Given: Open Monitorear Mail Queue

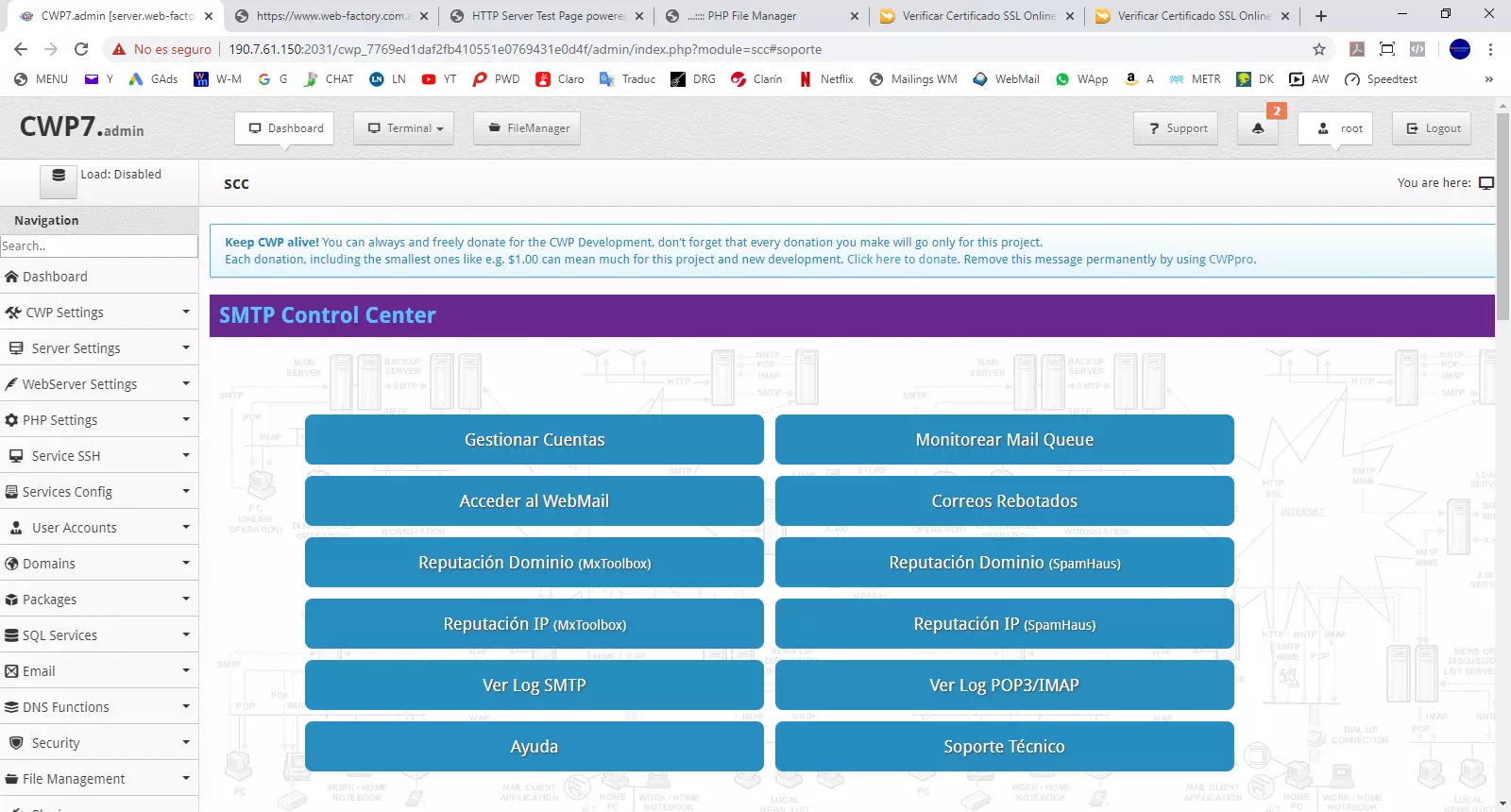Looking at the screenshot, I should (x=1004, y=440).
